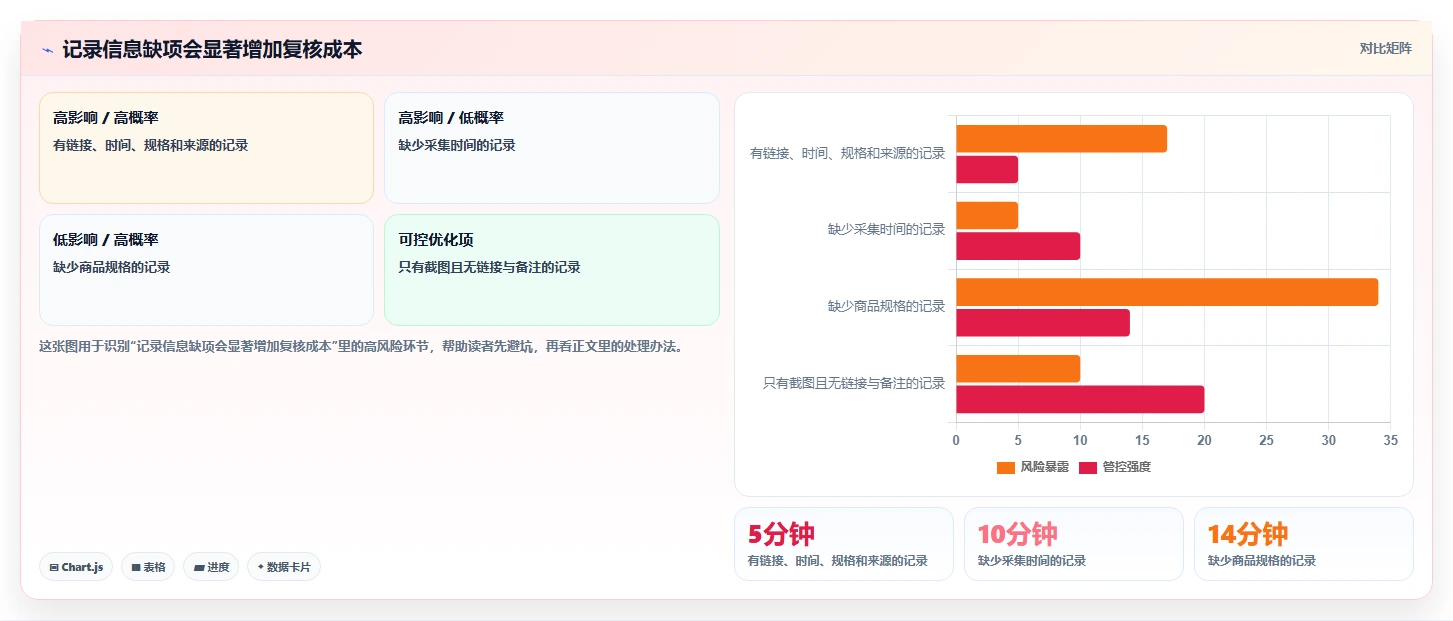1453x621 pixels.
Task: Toggle the 管控强度 legend swatch
Action: pyautogui.click(x=1088, y=467)
